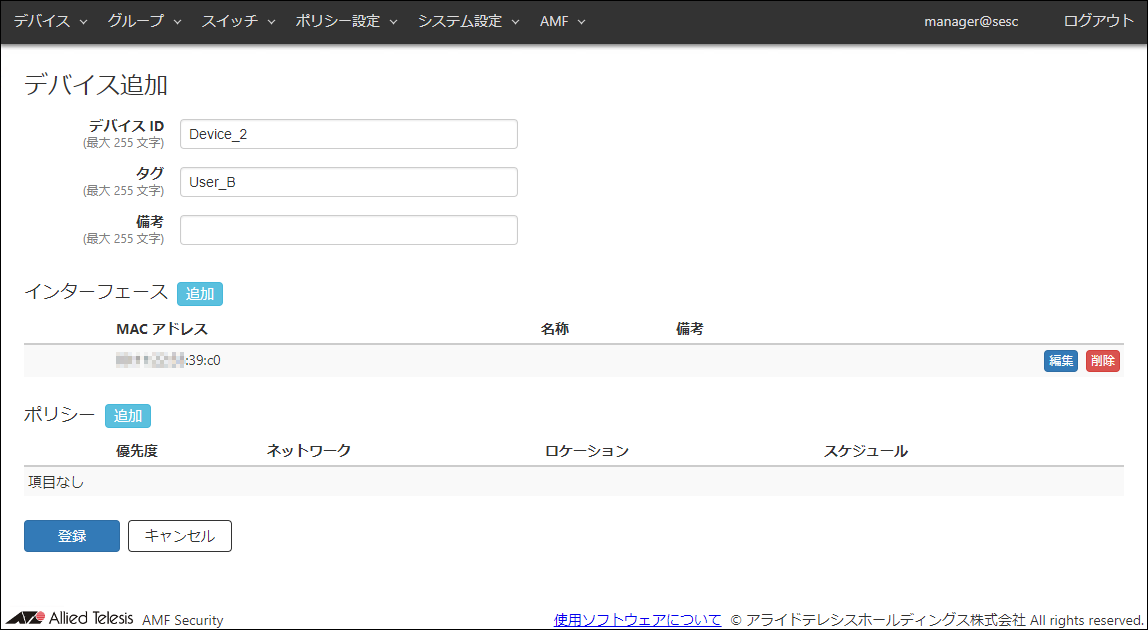The height and width of the screenshot is (630, 1148).
Task: Add a new policy with 追加
Action: click(x=128, y=416)
